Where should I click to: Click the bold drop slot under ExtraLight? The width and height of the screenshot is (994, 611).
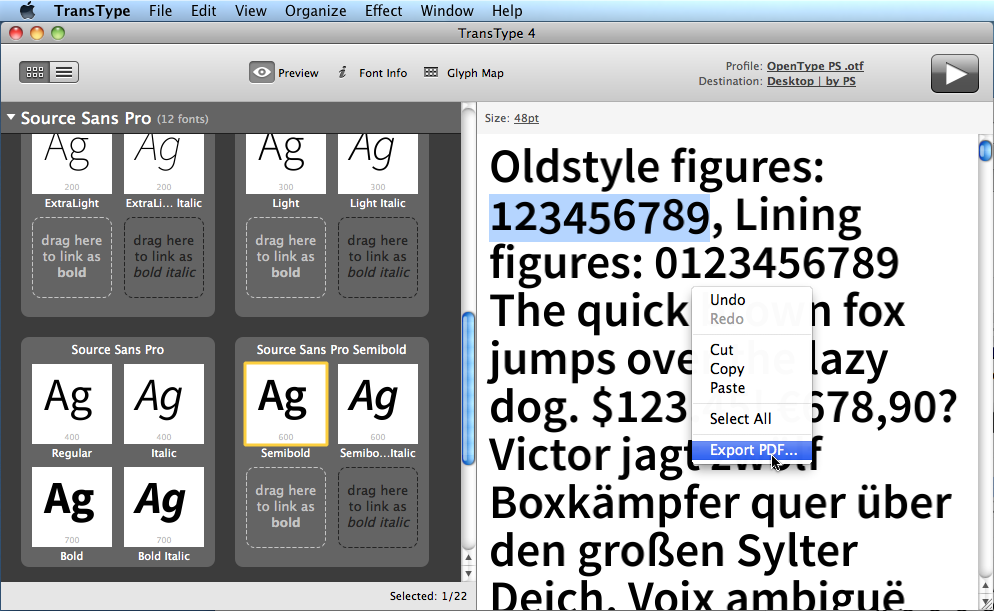pos(72,257)
